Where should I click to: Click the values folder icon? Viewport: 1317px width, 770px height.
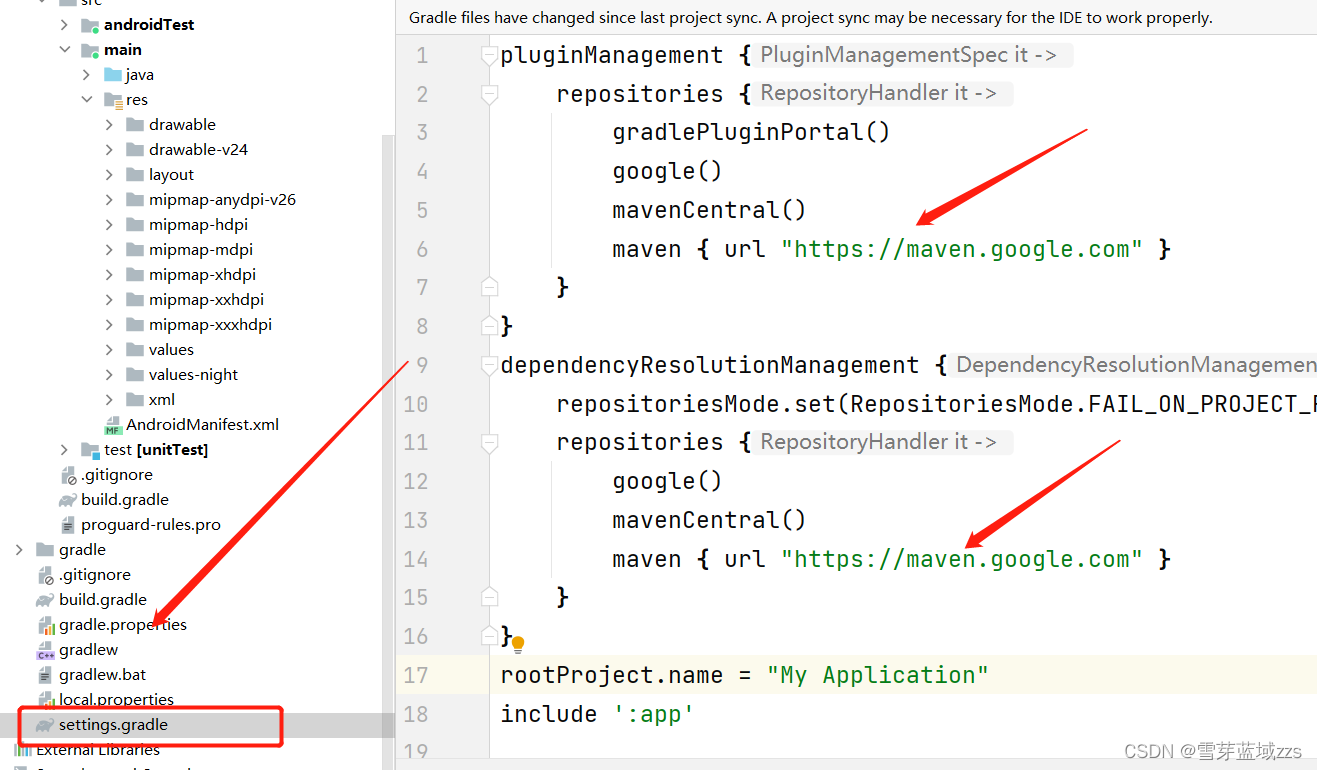135,349
